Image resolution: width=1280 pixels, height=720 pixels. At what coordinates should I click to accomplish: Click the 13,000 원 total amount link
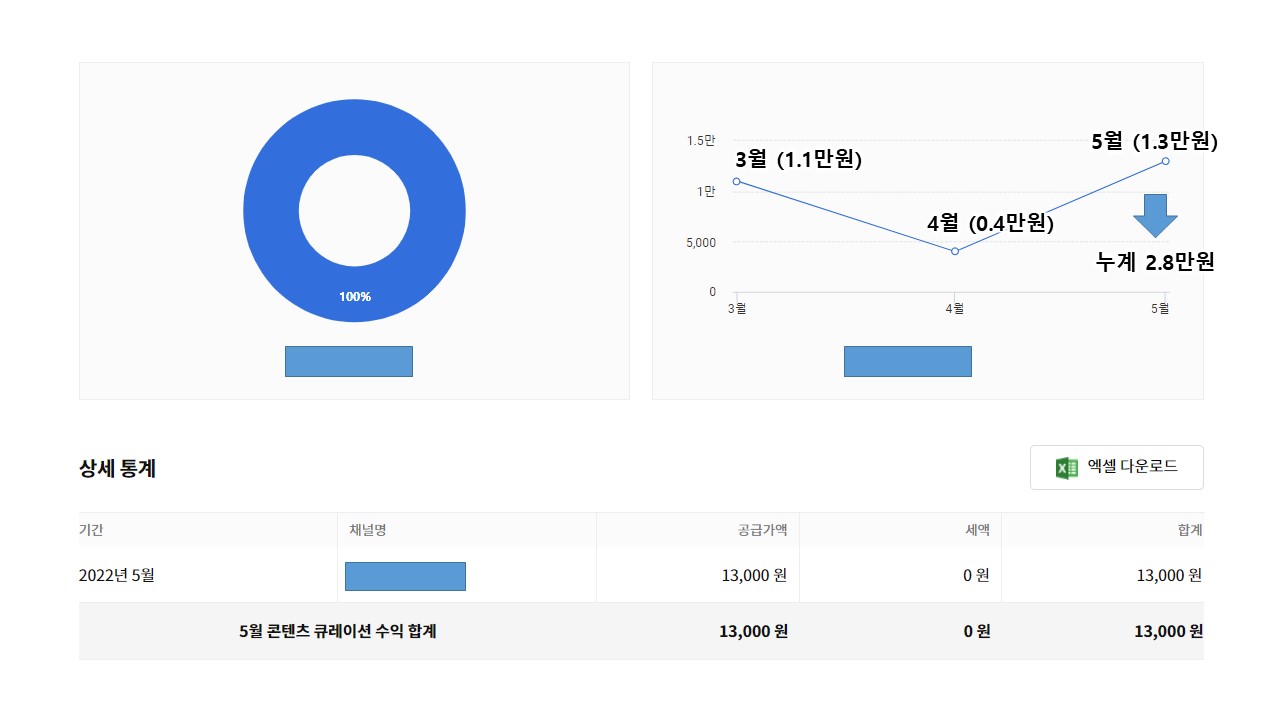pos(1169,631)
